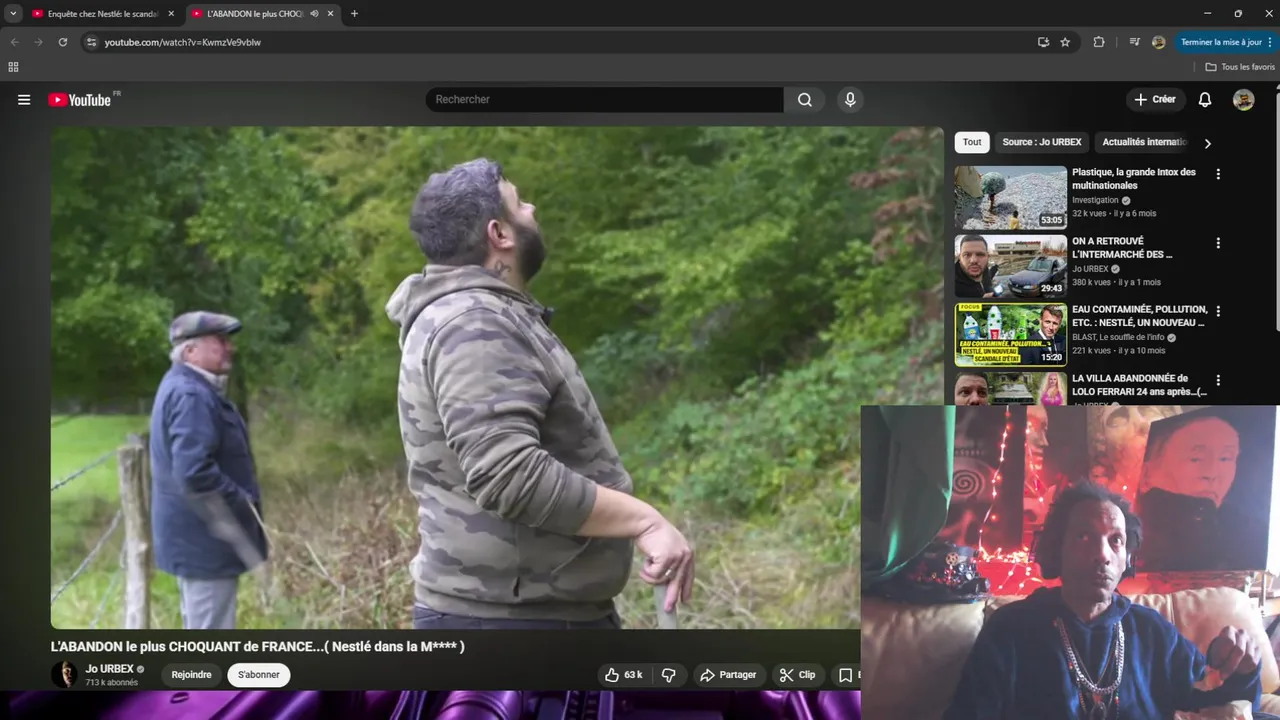Open the YouTube guide hamburger menu
1280x720 pixels.
click(24, 100)
